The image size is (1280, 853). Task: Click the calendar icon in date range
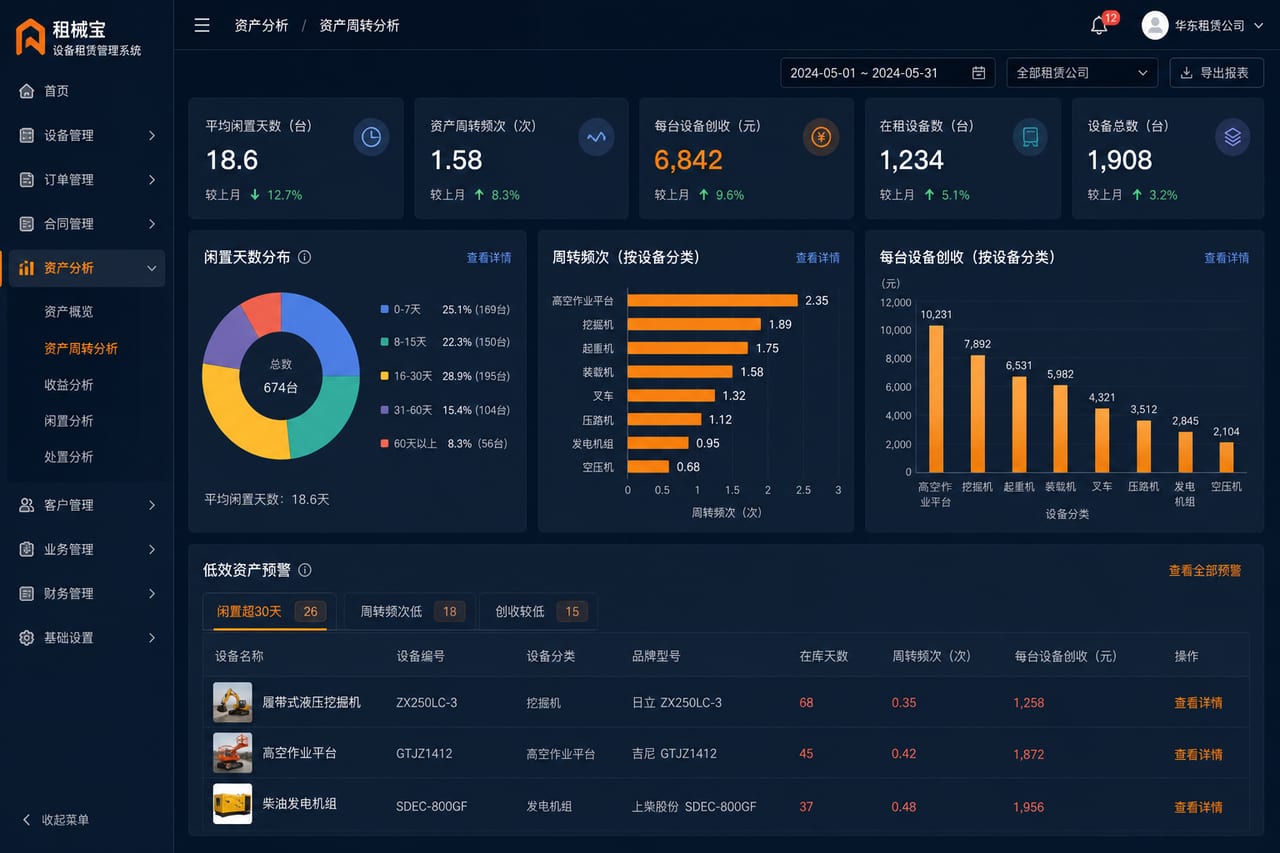point(979,73)
